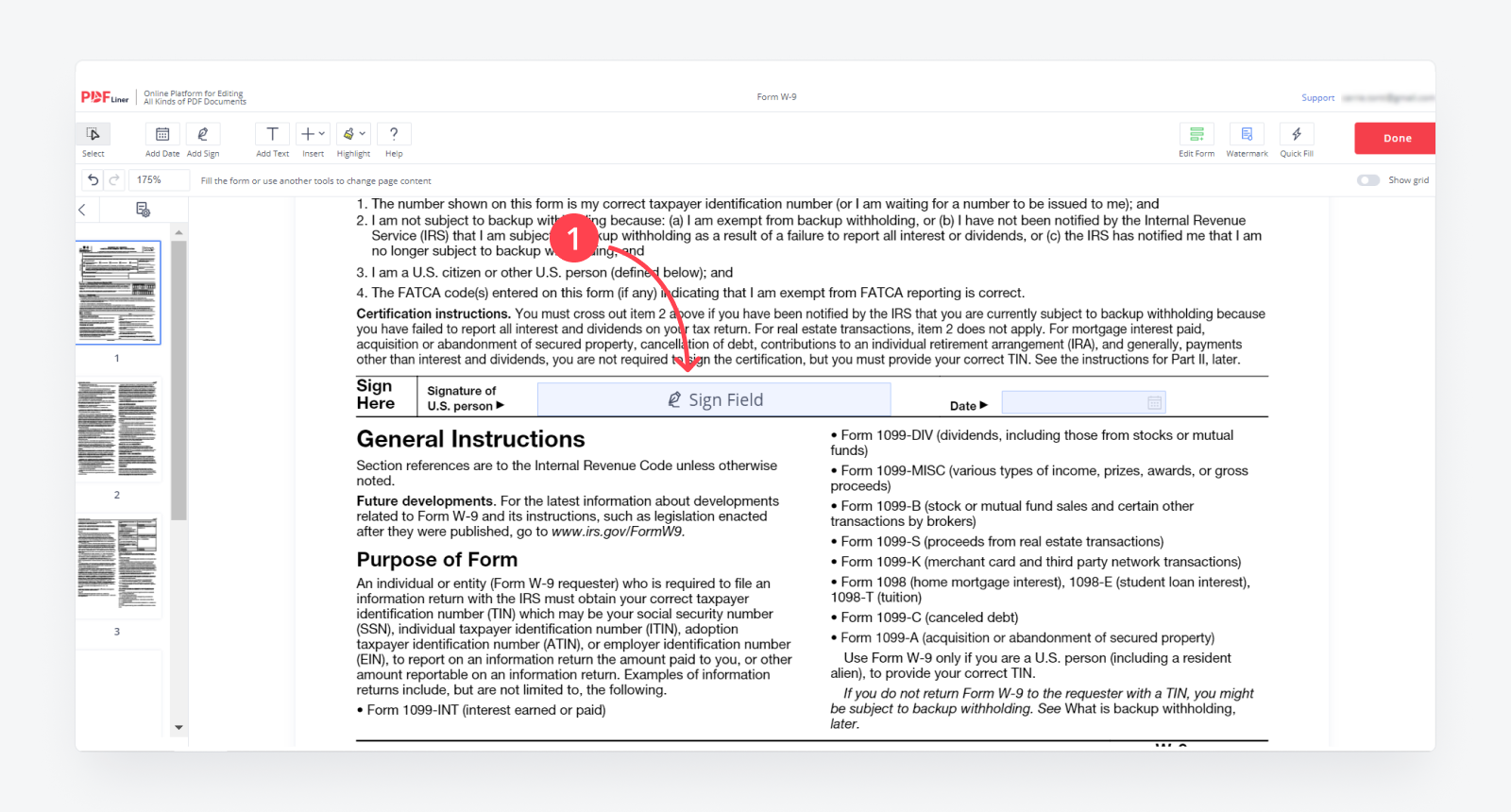Image resolution: width=1511 pixels, height=812 pixels.
Task: Open the Insert plus tool
Action: (308, 134)
